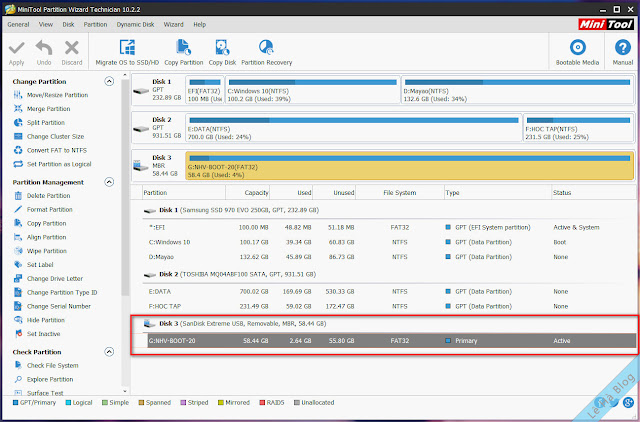
Task: Select Change Drive Letter
Action: point(48,279)
